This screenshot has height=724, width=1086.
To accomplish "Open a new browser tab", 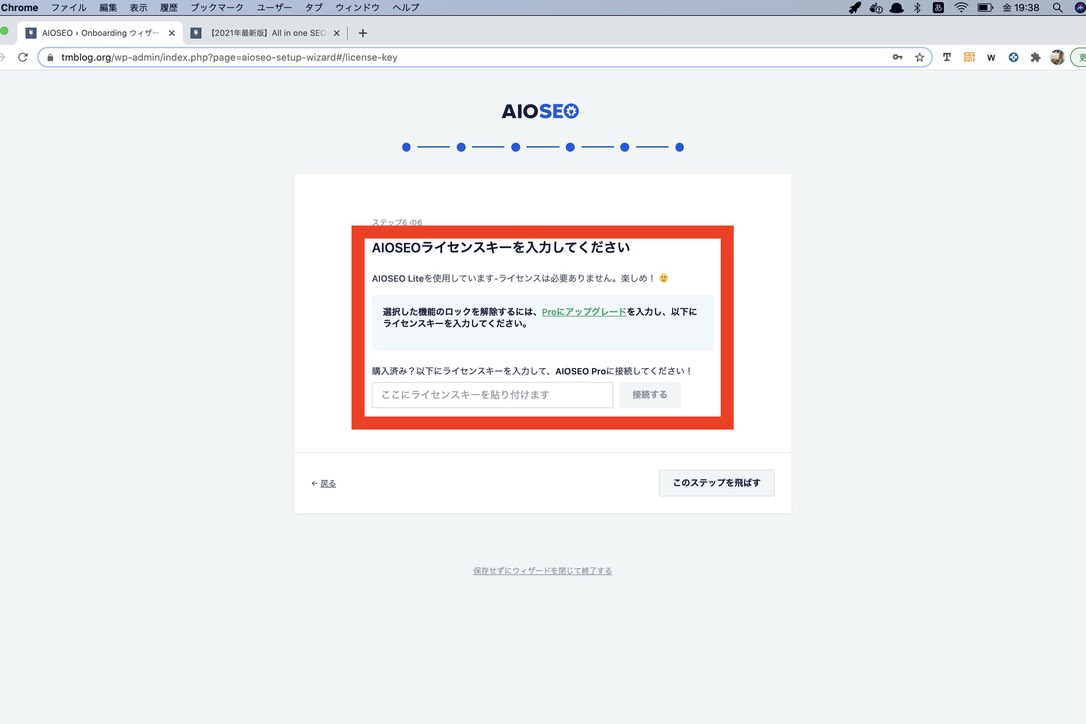I will click(362, 33).
